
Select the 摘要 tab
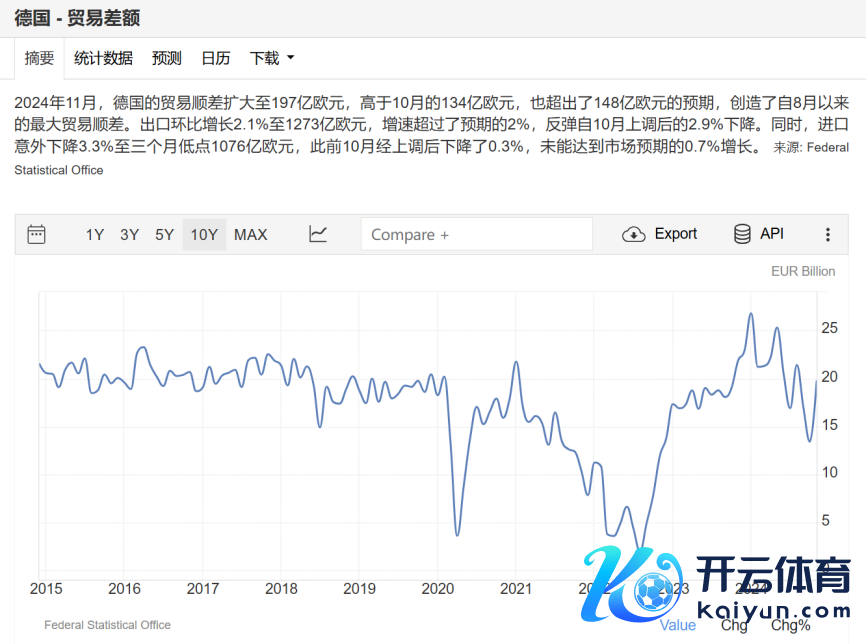click(x=40, y=58)
